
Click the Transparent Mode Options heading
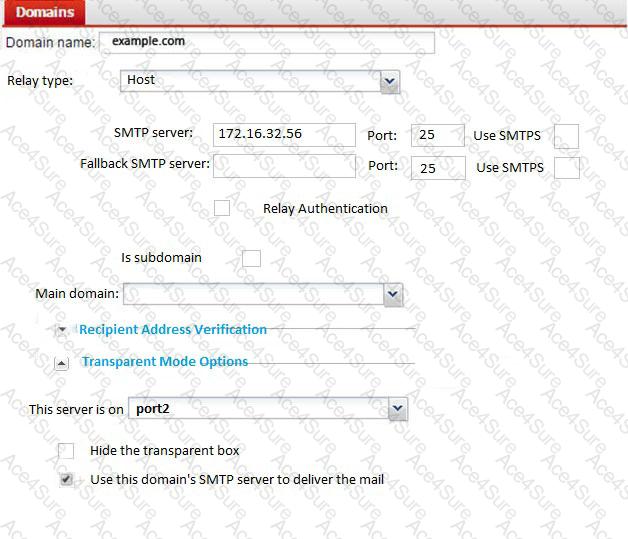tap(165, 362)
